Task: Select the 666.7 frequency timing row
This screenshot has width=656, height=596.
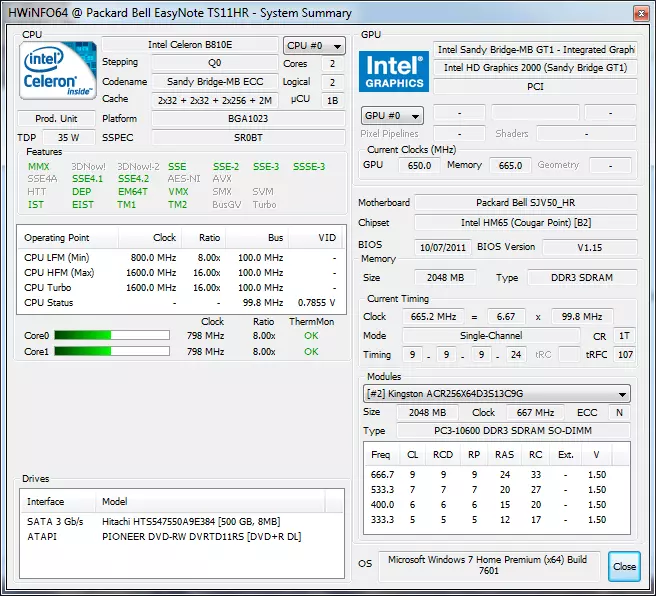Action: pyautogui.click(x=497, y=475)
